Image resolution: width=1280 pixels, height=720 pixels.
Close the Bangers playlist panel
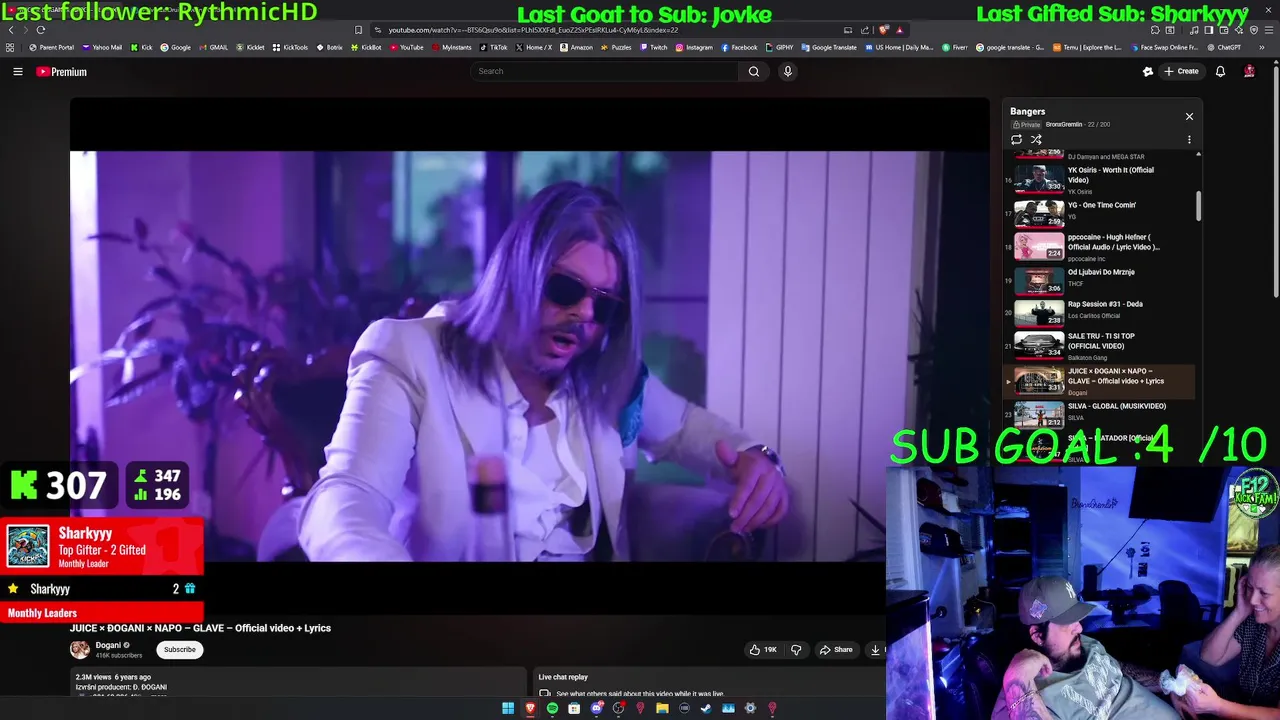1189,116
